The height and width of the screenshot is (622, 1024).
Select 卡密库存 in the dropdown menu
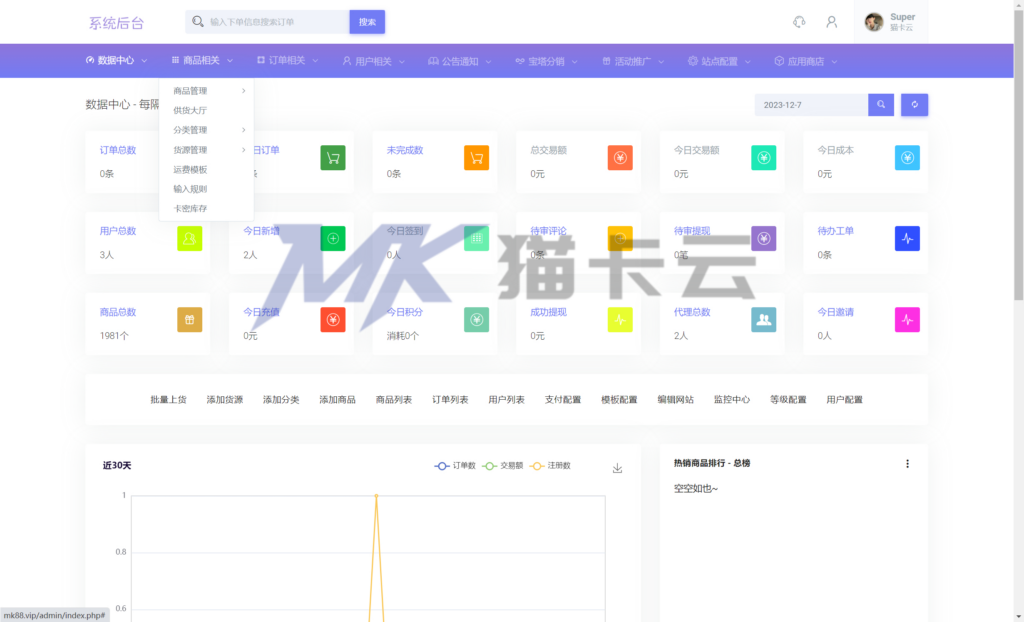click(x=206, y=208)
